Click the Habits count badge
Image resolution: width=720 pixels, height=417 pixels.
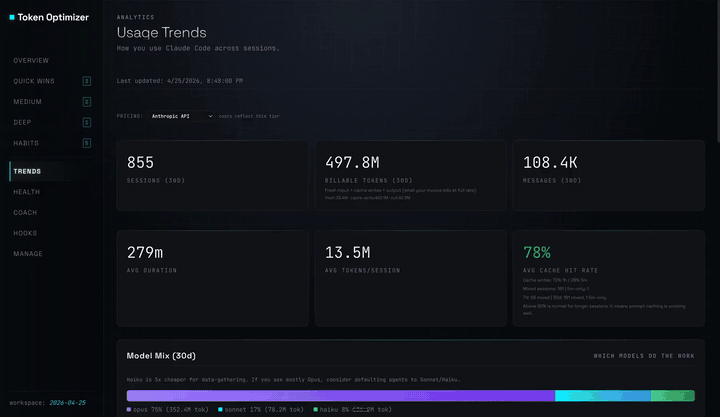tap(86, 143)
